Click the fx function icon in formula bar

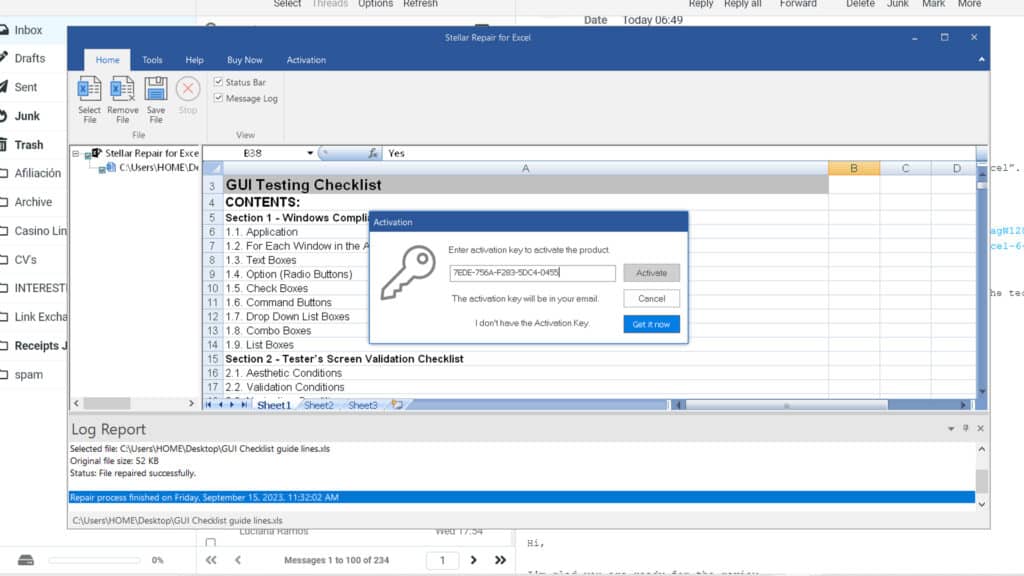[373, 153]
